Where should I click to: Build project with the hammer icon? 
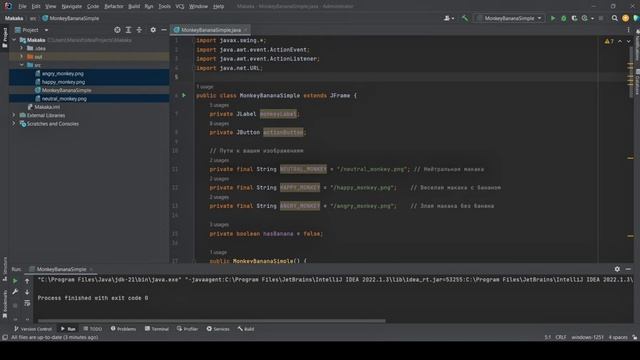coord(465,18)
